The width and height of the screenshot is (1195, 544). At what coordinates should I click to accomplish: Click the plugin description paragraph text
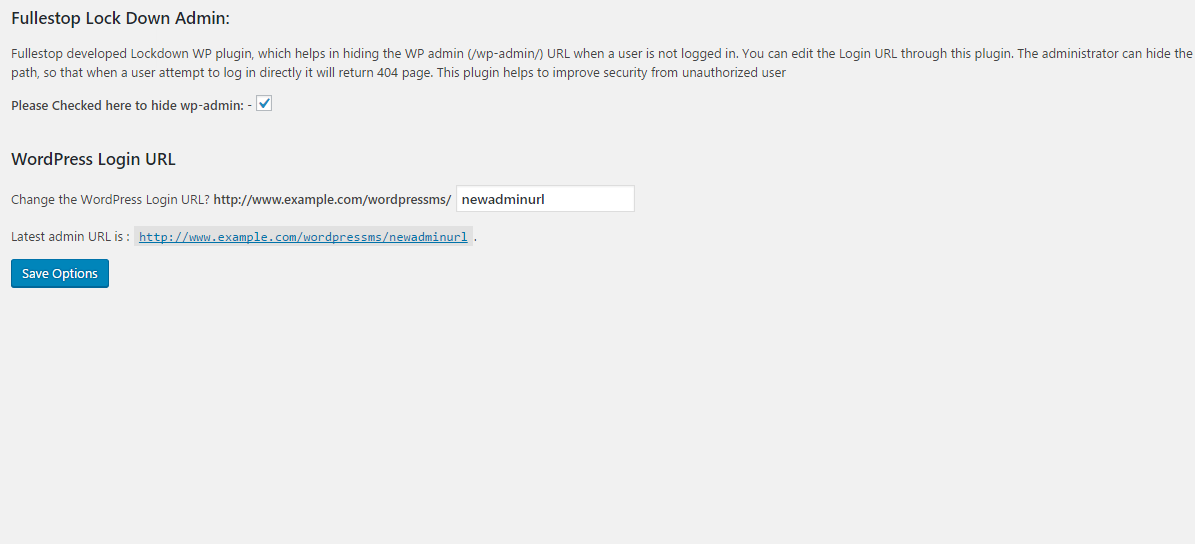[601, 64]
